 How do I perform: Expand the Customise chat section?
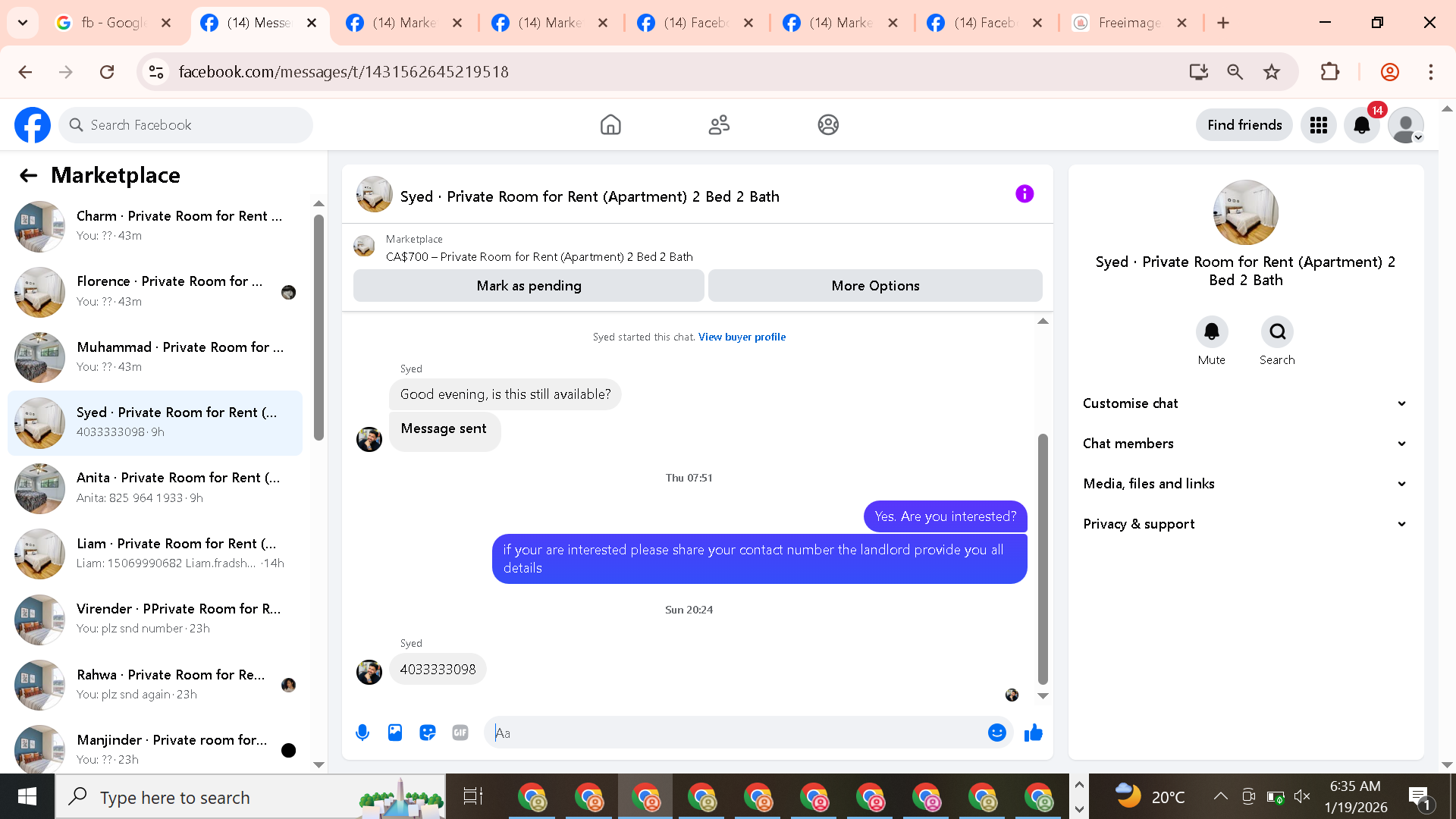pos(1244,403)
